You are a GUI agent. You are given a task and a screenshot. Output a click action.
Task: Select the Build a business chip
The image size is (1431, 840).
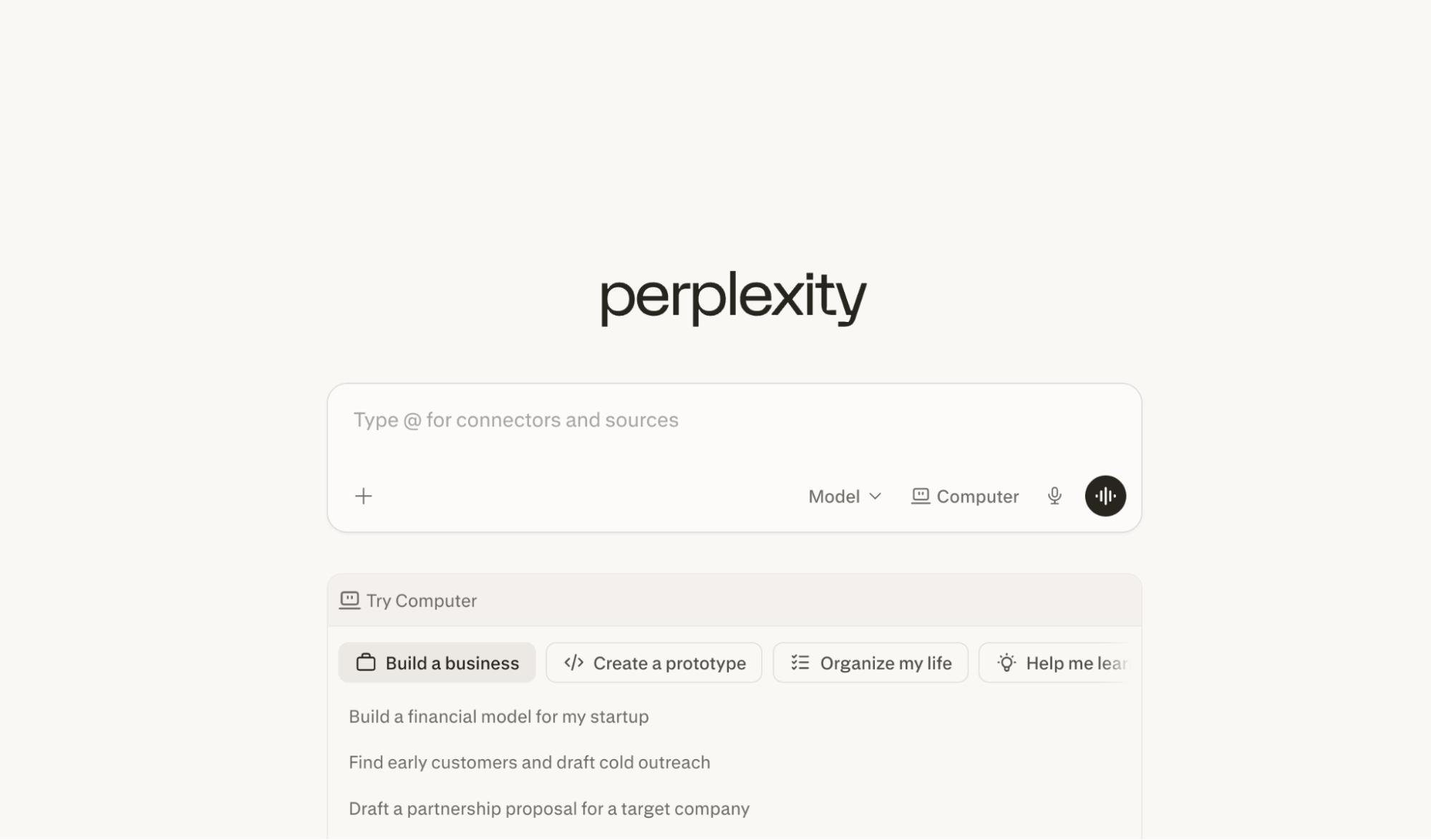[x=437, y=663]
